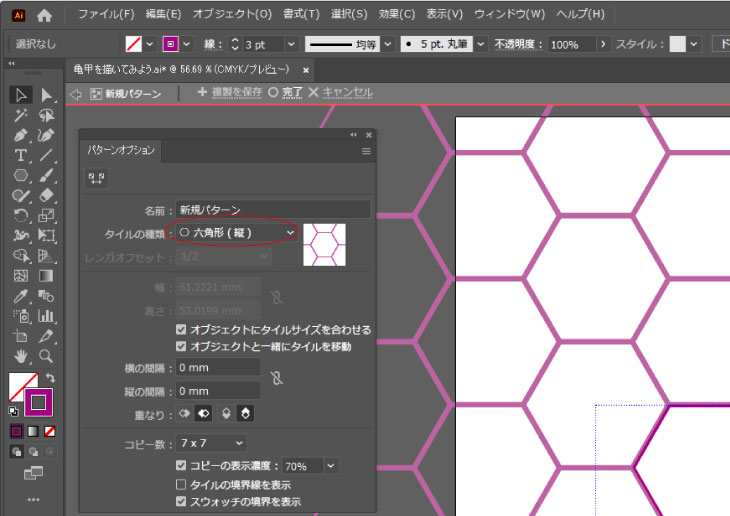
Task: Toggle オブジェクトにタイルサイズを合わせる checkbox
Action: [181, 329]
